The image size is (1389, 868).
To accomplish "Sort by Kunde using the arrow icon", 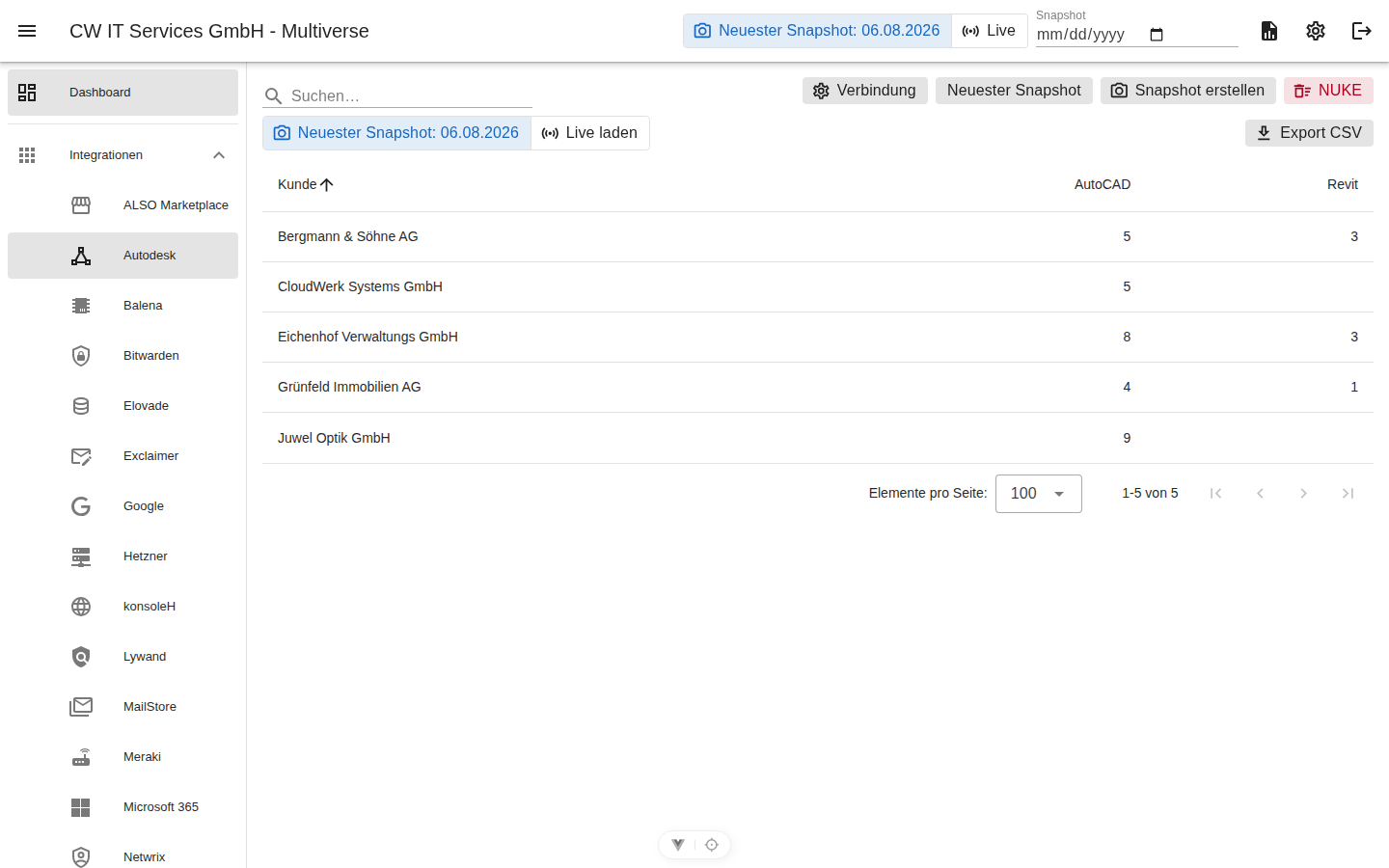I will pyautogui.click(x=327, y=184).
